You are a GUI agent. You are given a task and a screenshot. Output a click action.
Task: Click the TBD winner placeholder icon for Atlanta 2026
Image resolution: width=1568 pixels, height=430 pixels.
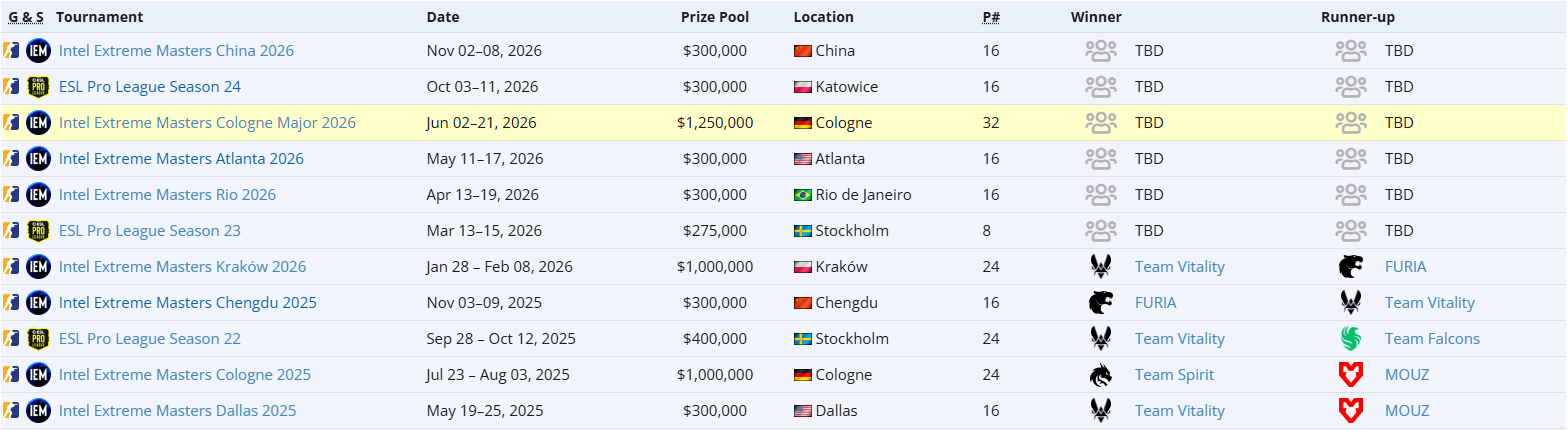coord(1101,159)
